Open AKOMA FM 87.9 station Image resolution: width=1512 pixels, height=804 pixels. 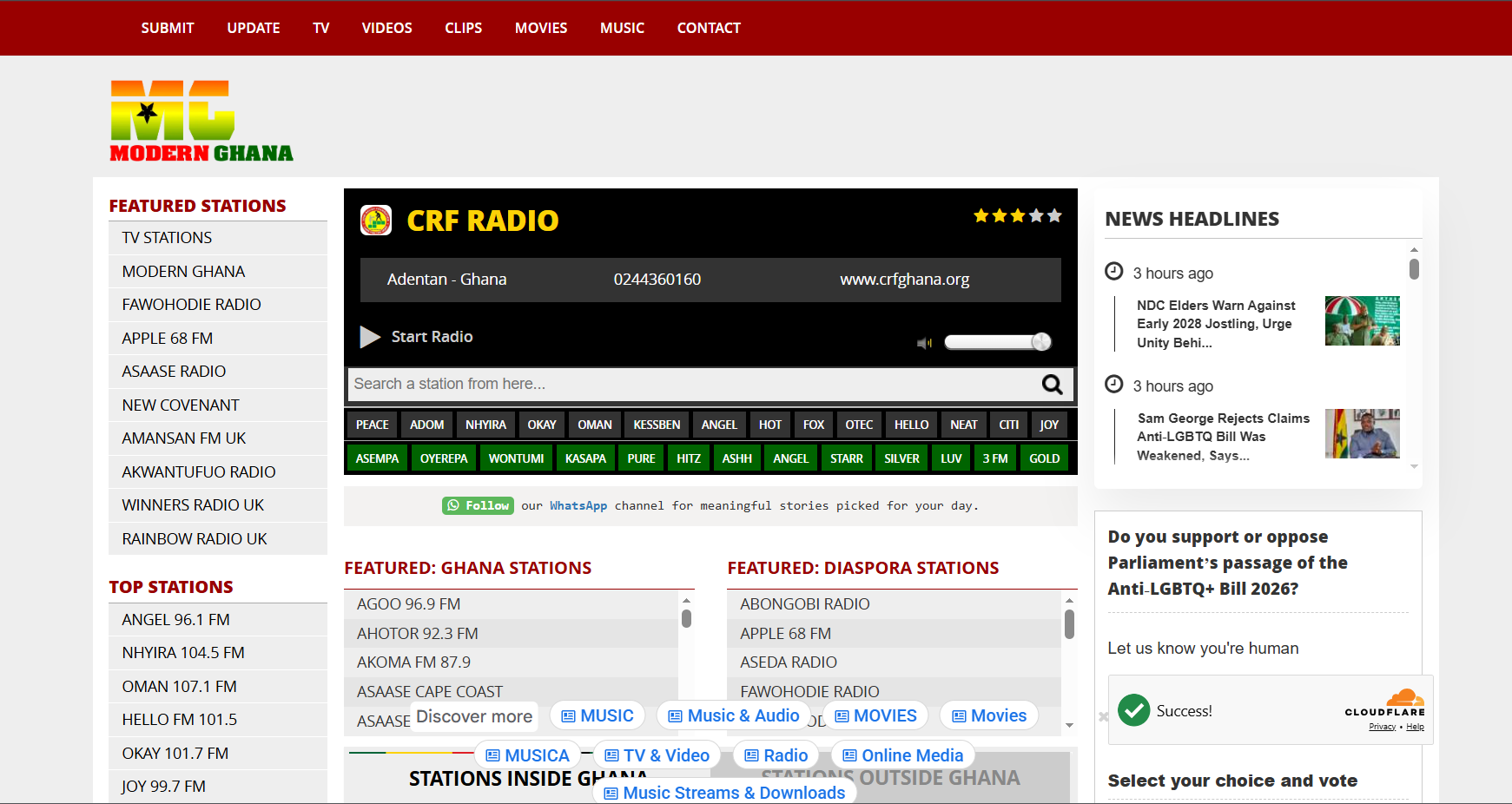(512, 662)
